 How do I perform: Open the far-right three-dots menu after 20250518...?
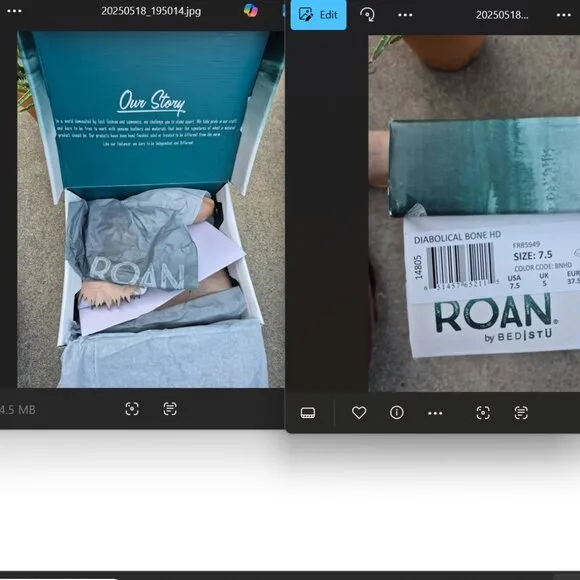[564, 15]
